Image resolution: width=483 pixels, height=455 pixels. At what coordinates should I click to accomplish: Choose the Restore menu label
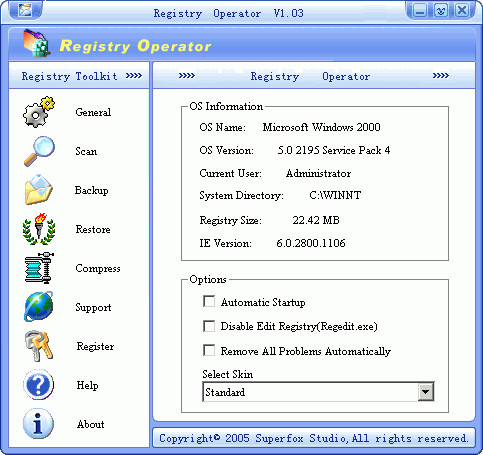(x=93, y=229)
